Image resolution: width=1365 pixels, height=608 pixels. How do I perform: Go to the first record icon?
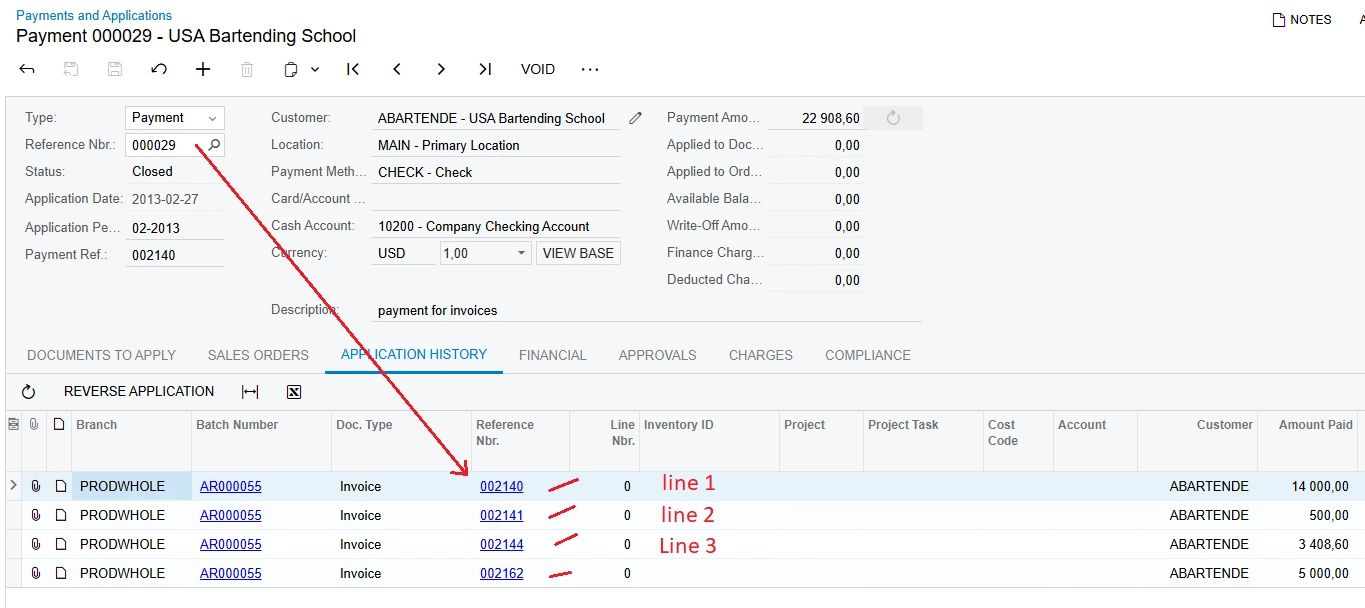pyautogui.click(x=353, y=69)
